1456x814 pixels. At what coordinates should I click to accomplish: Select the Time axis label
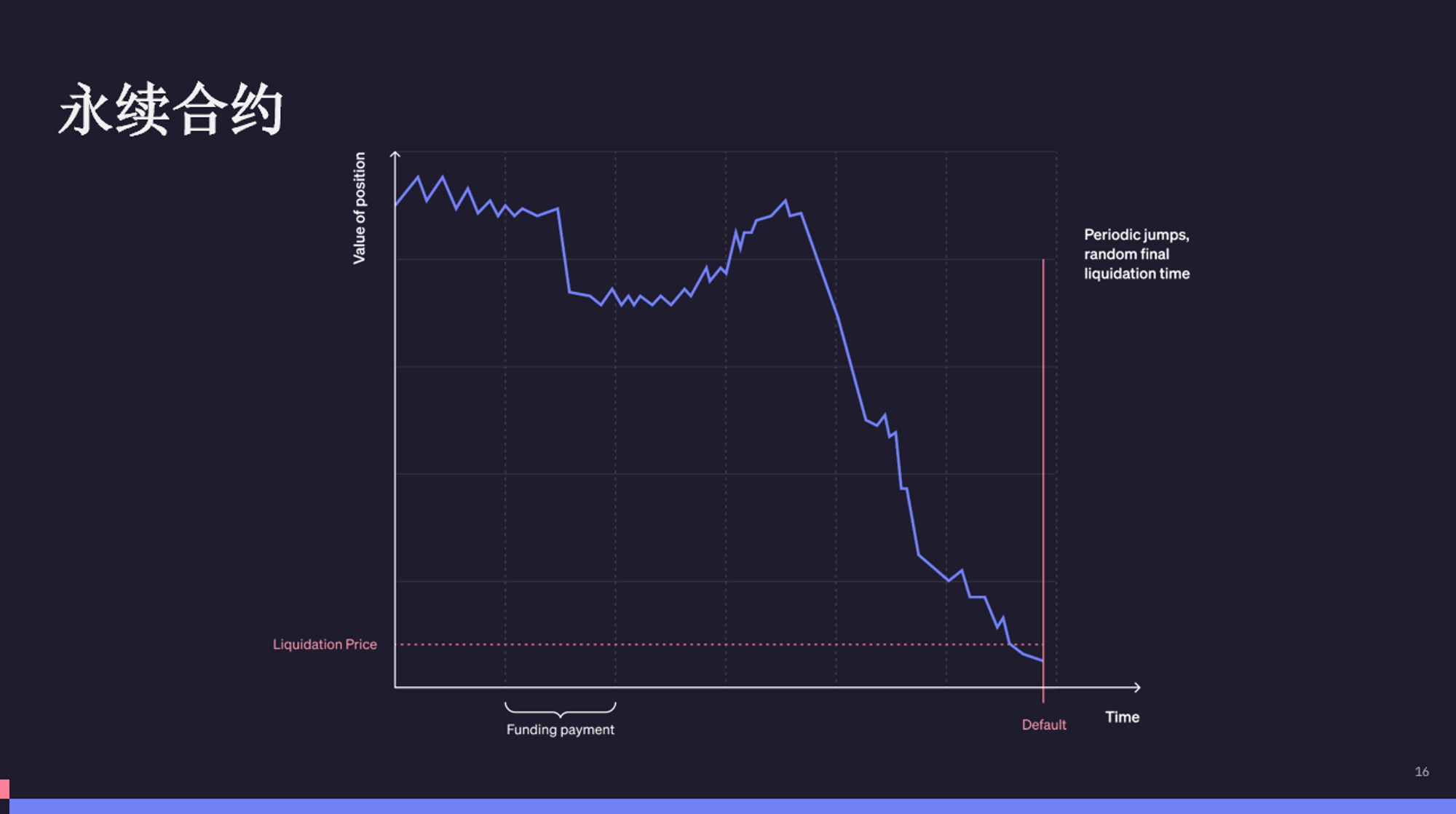(x=1122, y=717)
